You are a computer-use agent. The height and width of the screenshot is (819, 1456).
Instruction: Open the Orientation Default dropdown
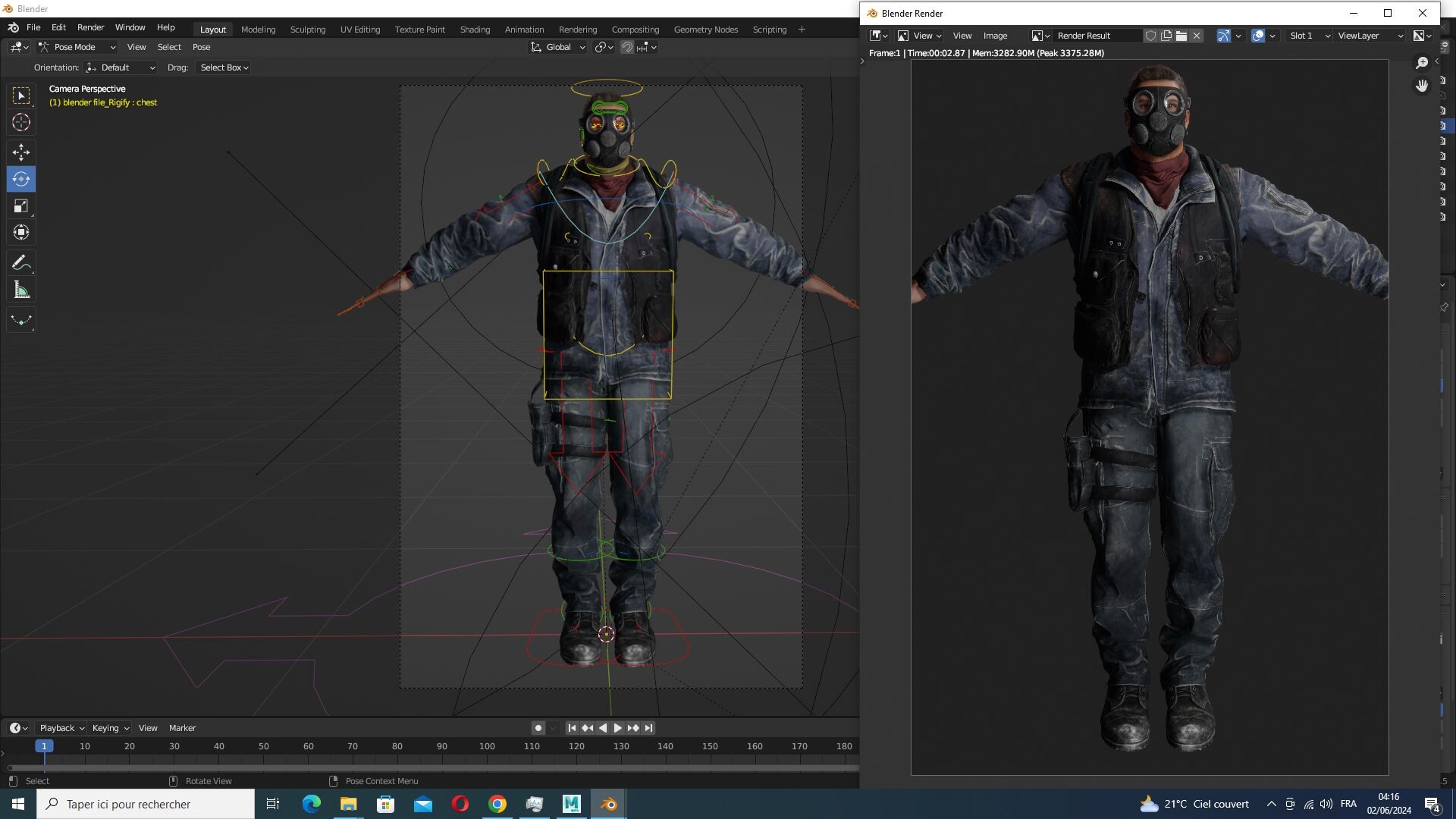121,67
